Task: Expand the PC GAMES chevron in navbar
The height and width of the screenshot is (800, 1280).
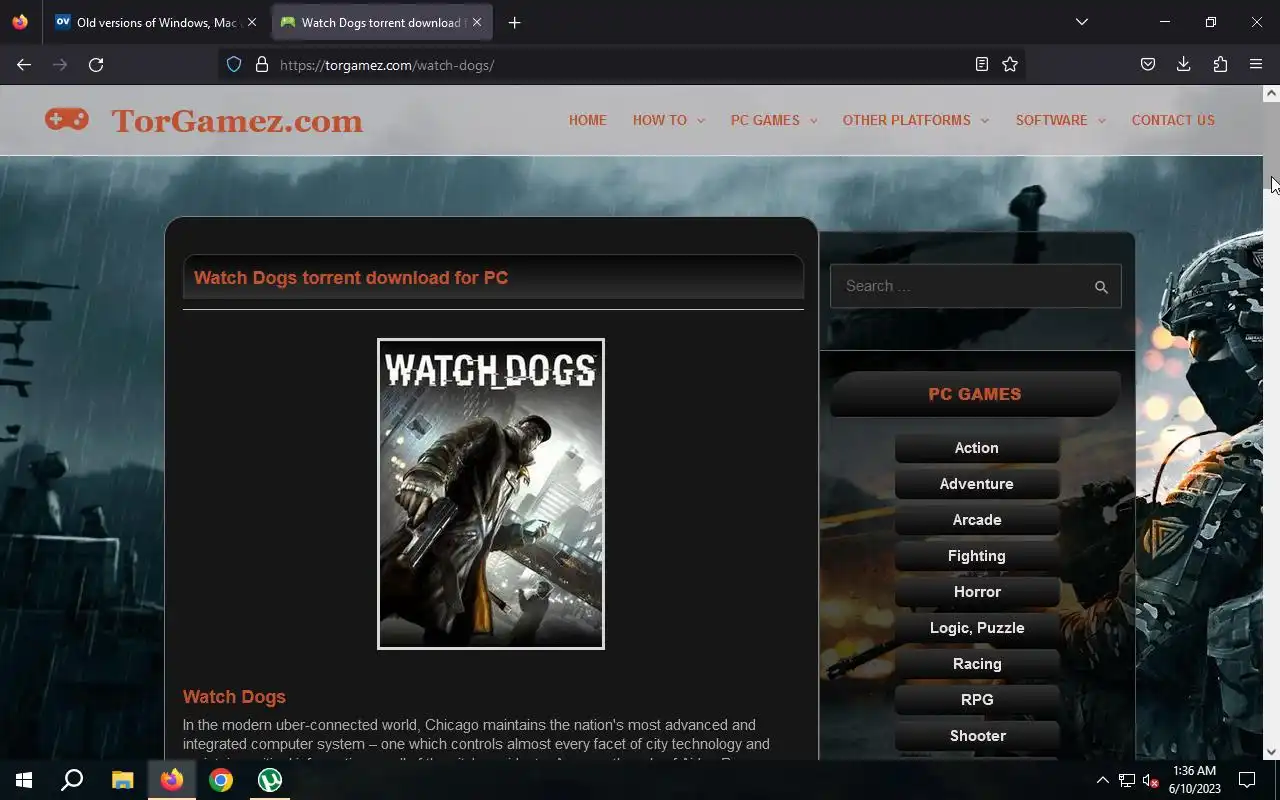Action: coord(814,121)
